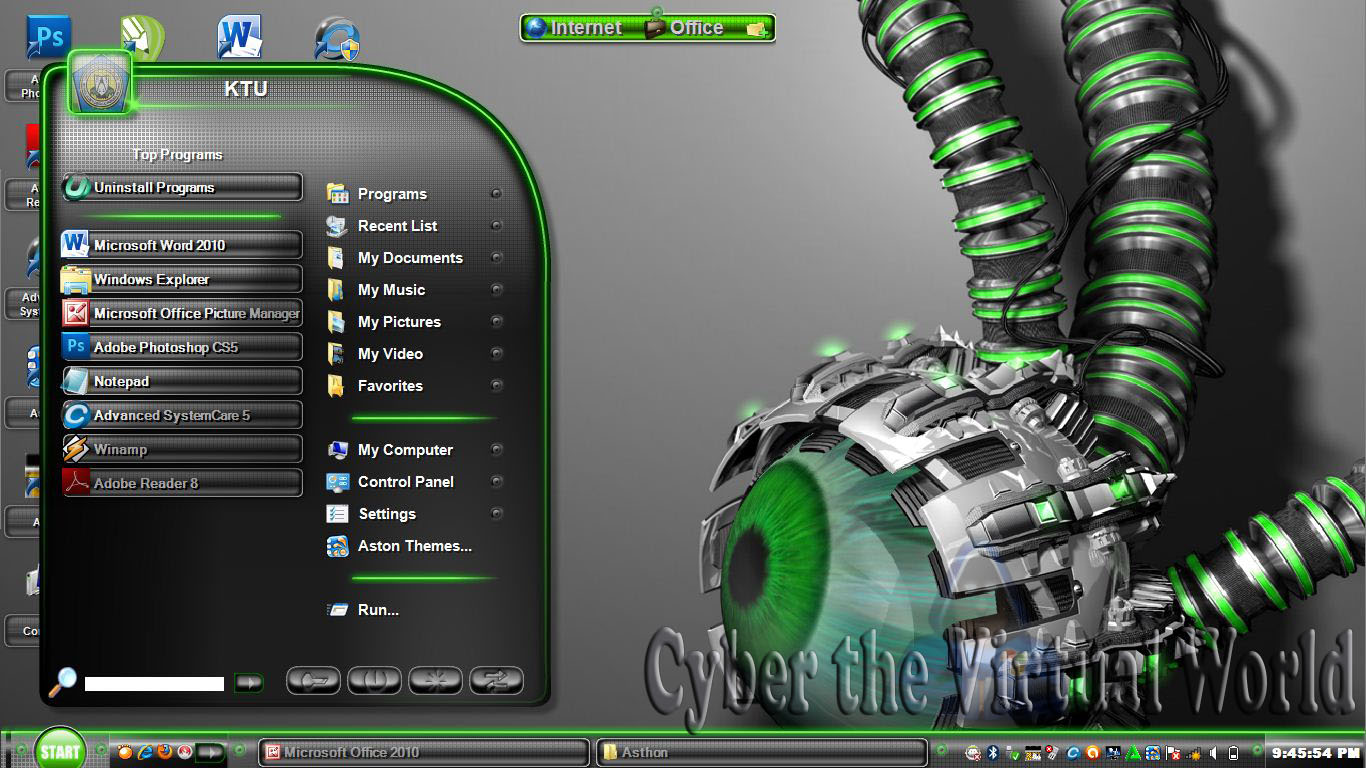The height and width of the screenshot is (768, 1366).
Task: Click the START button
Action: click(60, 752)
